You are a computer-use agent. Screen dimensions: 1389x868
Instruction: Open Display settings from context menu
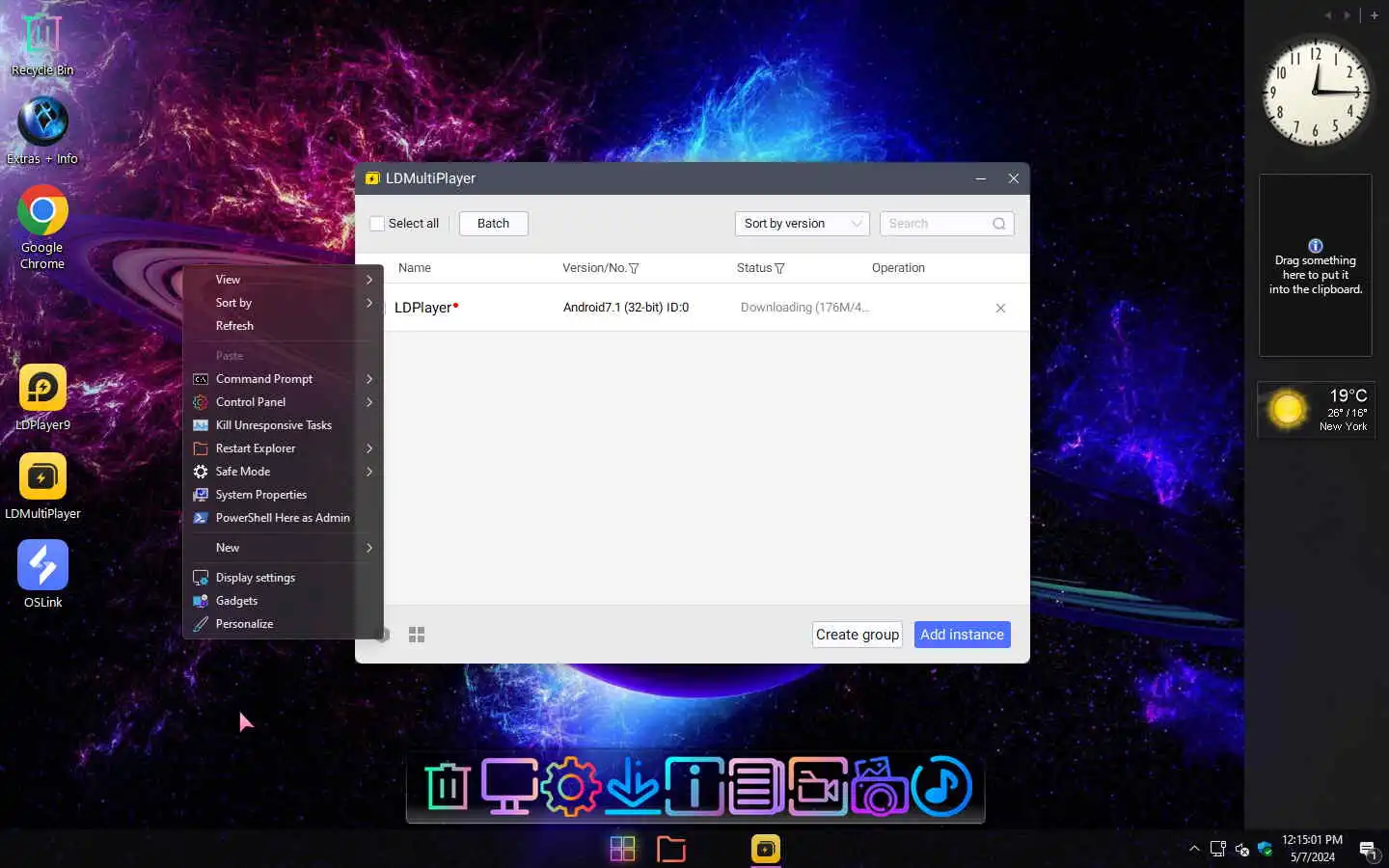point(283,578)
